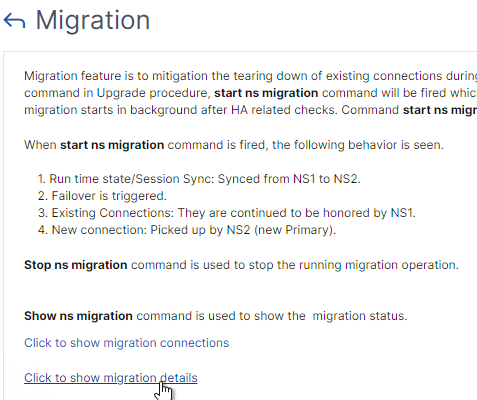Click the 'command in Upgrade procedure' line
The height and width of the screenshot is (400, 477).
pos(250,93)
